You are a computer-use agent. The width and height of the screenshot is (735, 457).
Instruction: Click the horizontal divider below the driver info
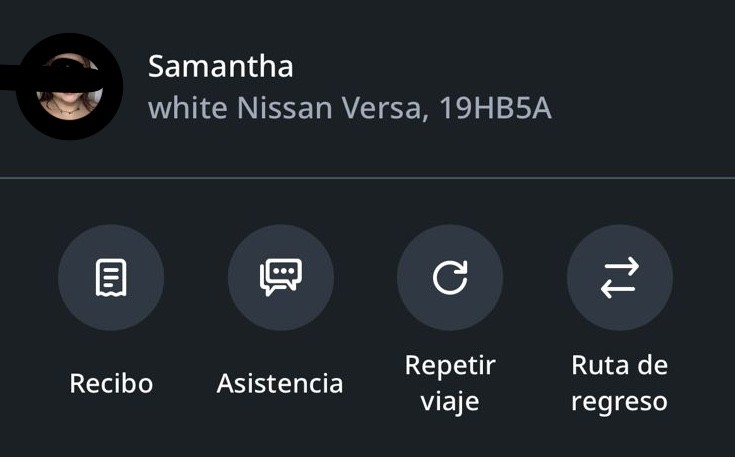tap(368, 178)
